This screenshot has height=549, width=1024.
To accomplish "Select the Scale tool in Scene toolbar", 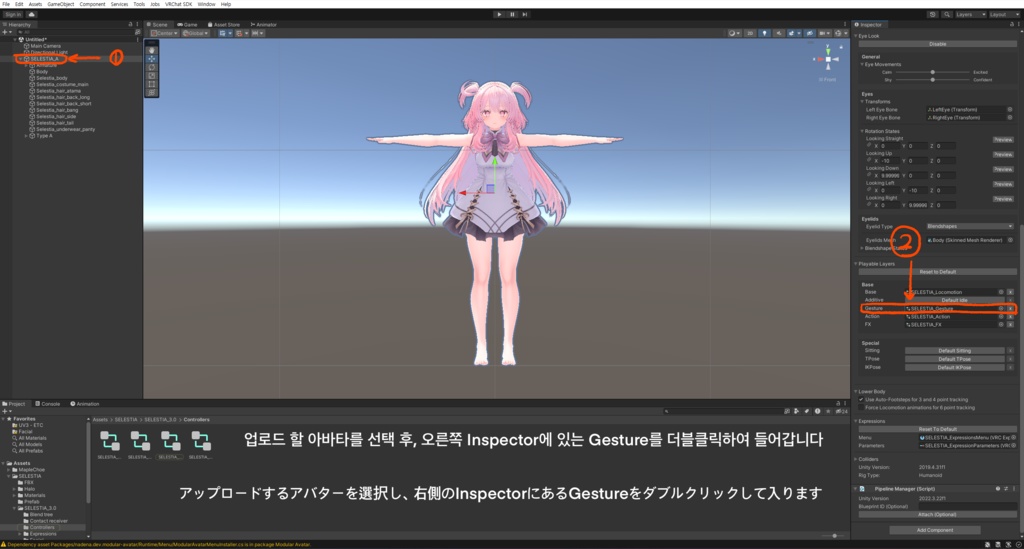I will point(152,76).
